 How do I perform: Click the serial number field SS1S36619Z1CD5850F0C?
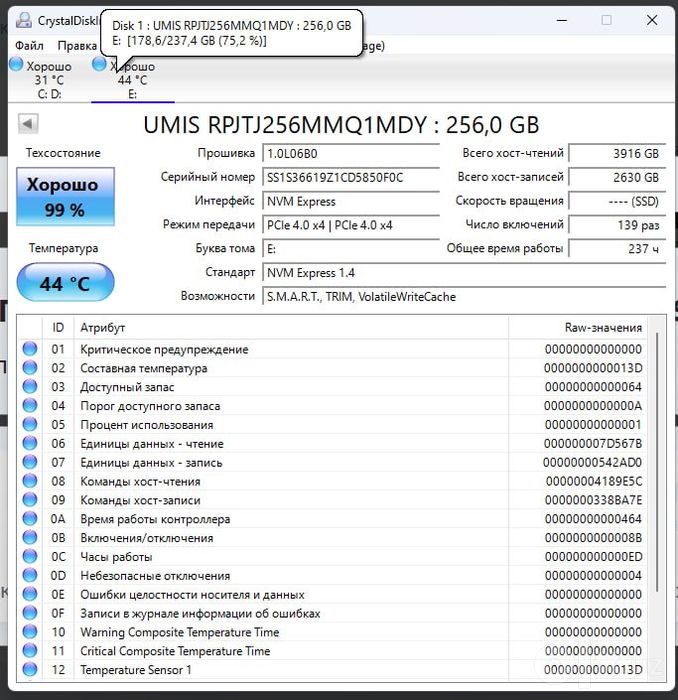(x=351, y=177)
